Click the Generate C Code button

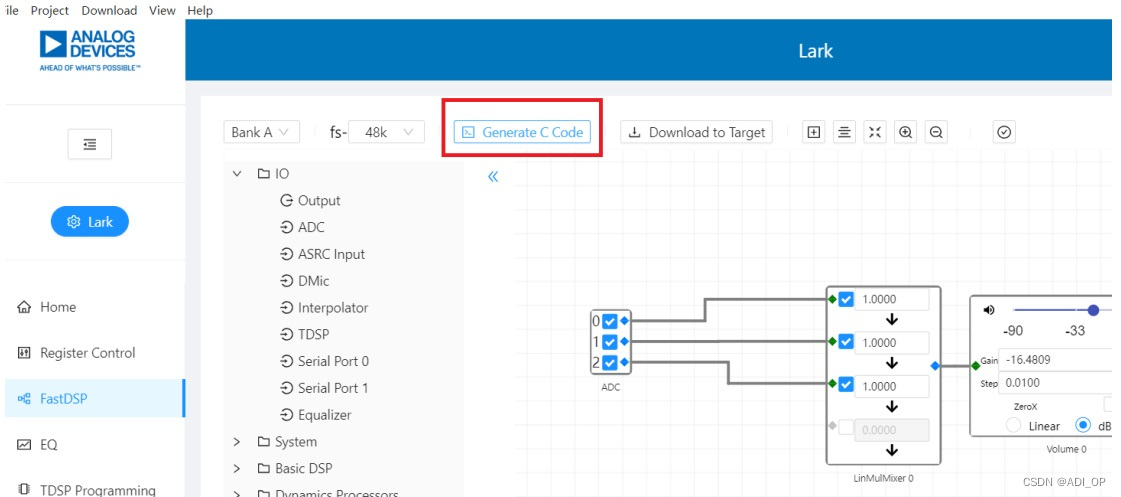pyautogui.click(x=522, y=132)
